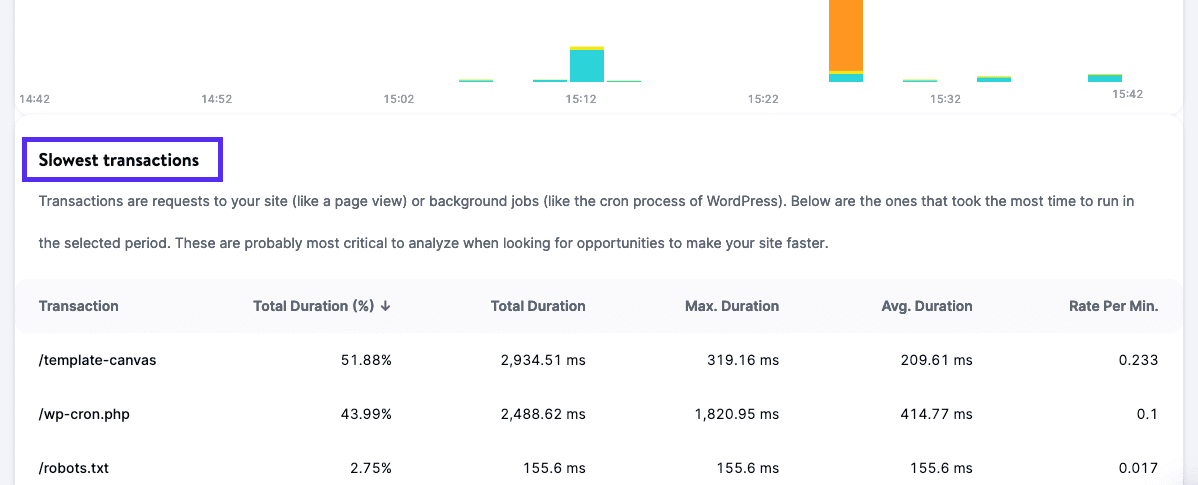
Task: Click the large cyan bar near 15:12
Action: coord(587,65)
